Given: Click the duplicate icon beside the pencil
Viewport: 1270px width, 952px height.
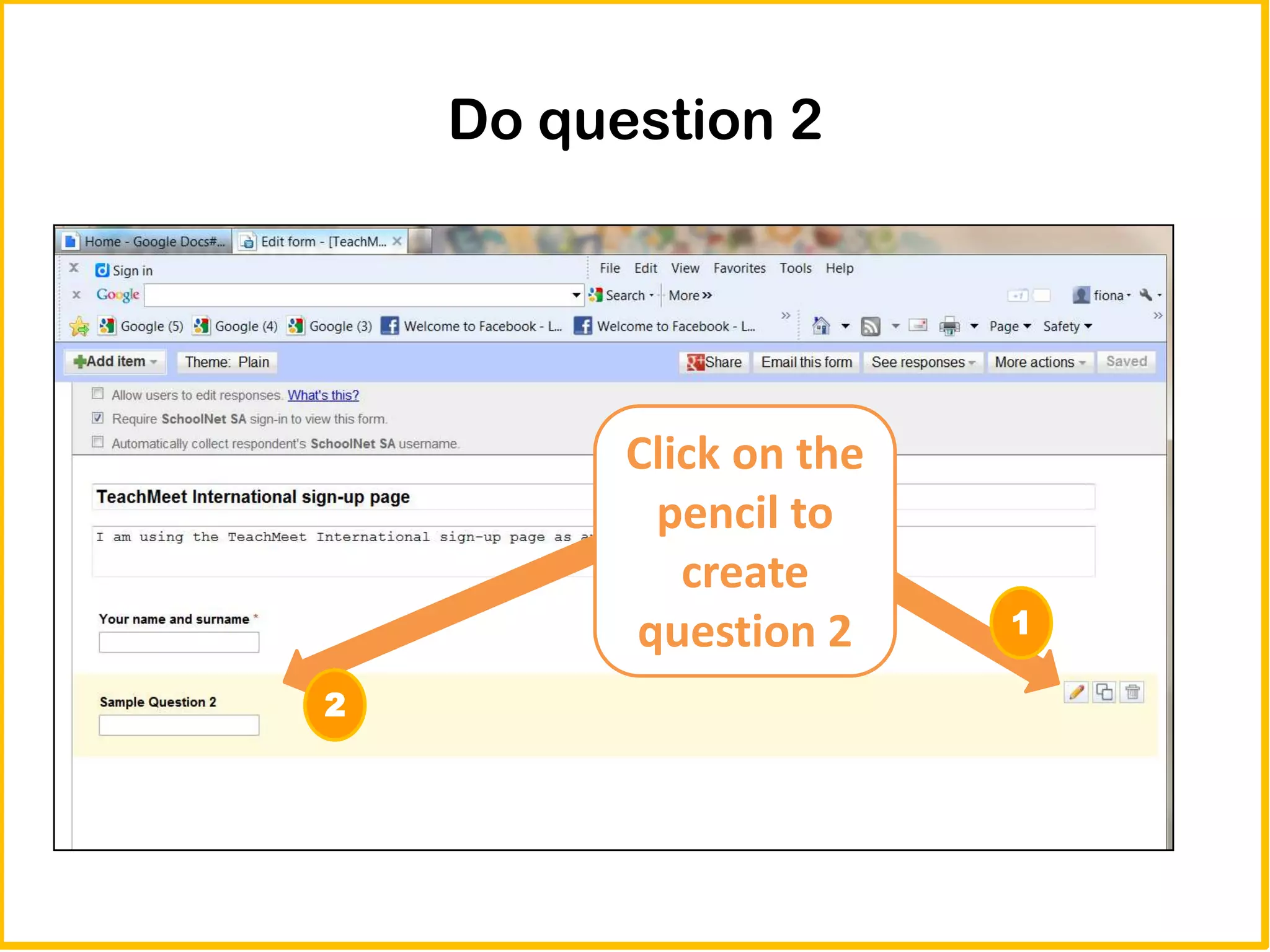Looking at the screenshot, I should (1104, 692).
